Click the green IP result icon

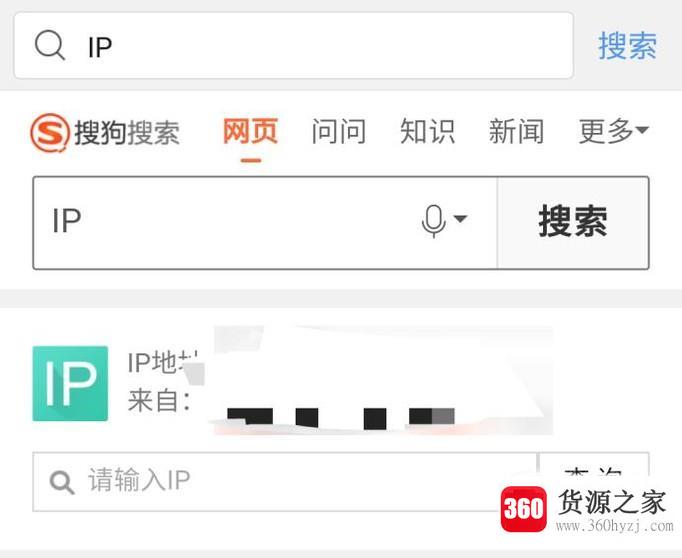click(70, 383)
